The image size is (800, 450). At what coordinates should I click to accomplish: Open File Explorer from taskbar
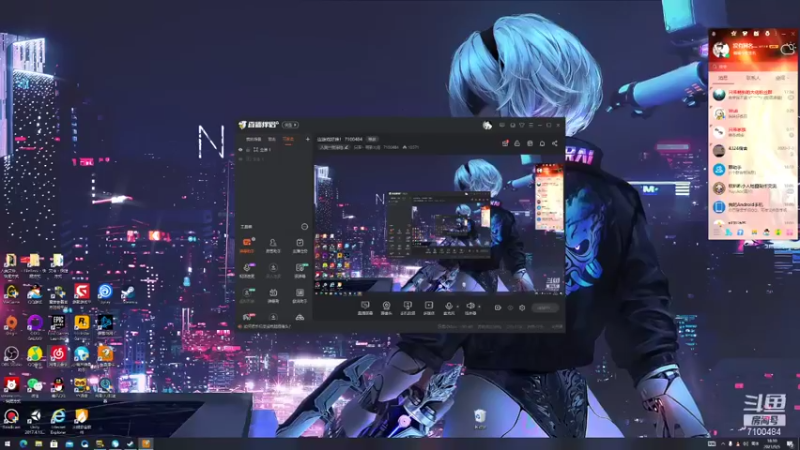38,444
